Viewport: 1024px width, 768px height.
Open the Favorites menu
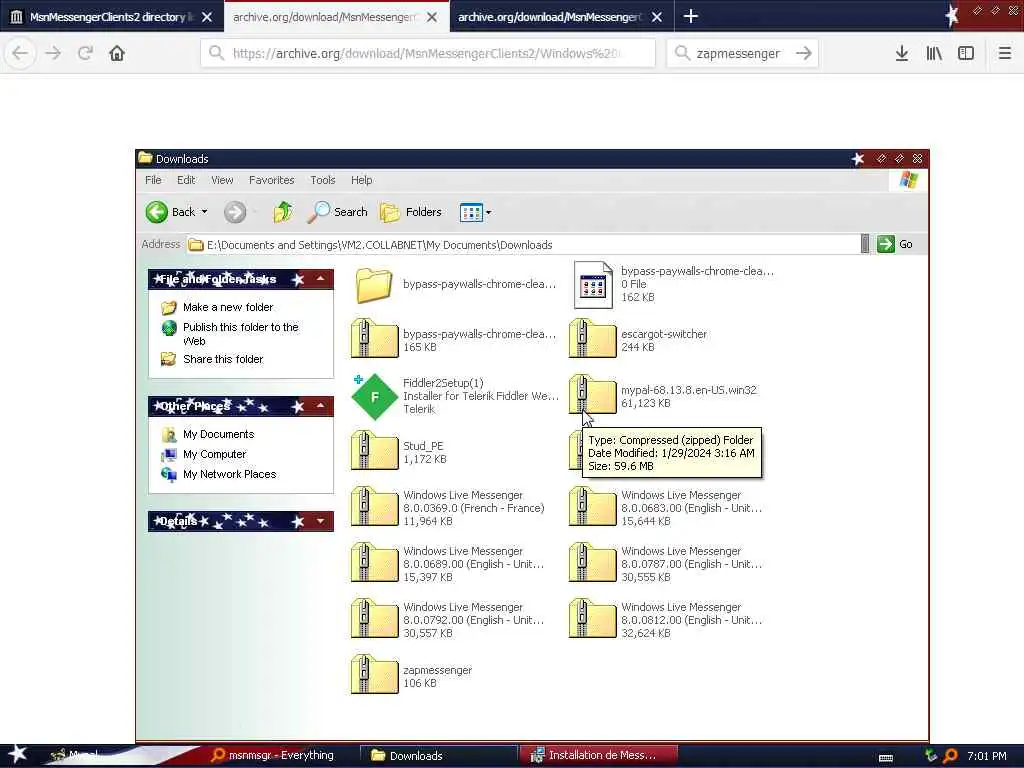pyautogui.click(x=272, y=180)
